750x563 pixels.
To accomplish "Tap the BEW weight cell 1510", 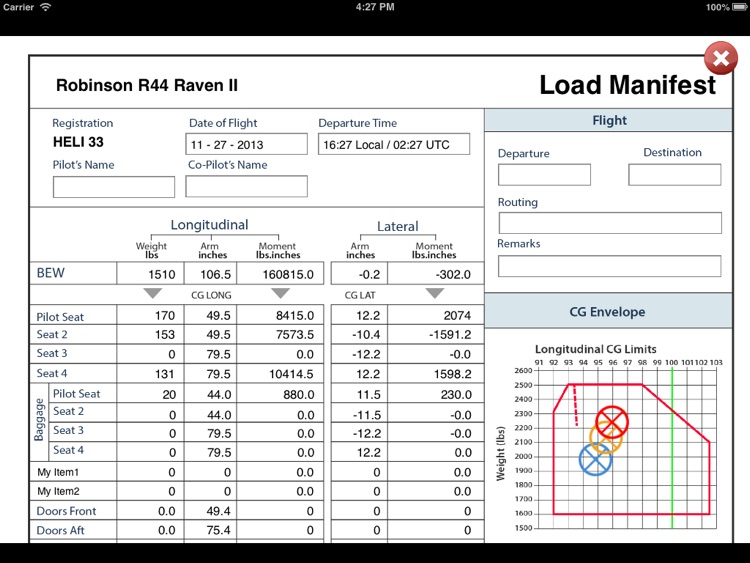I will (150, 274).
